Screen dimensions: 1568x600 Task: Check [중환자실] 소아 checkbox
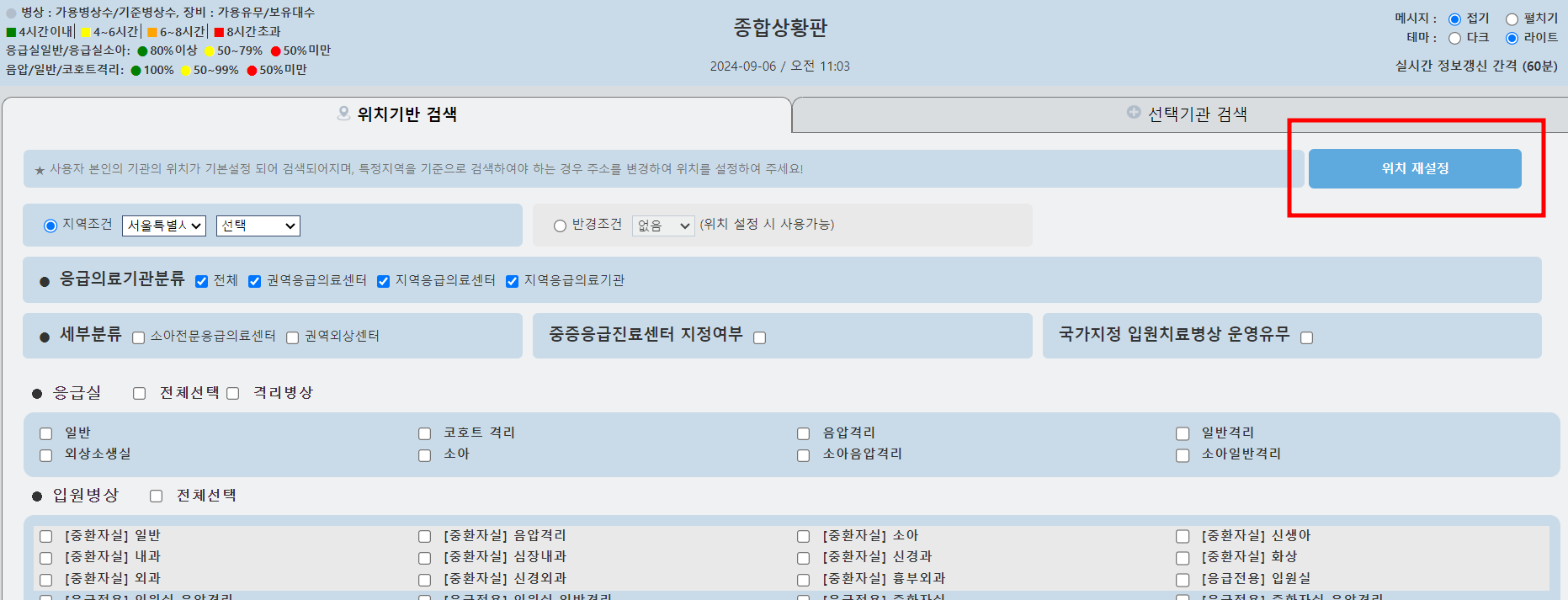click(804, 537)
